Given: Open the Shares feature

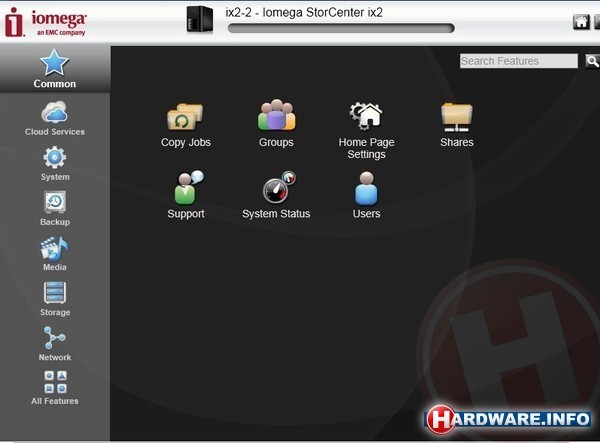Looking at the screenshot, I should click(x=457, y=125).
